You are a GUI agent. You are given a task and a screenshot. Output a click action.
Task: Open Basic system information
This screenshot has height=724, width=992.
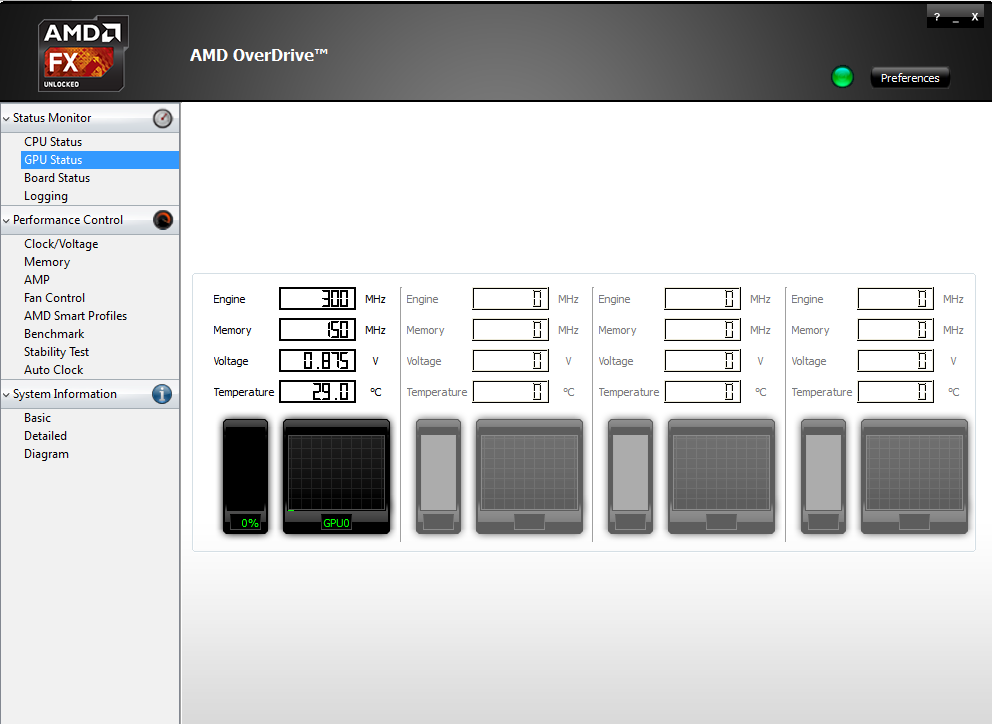click(37, 418)
